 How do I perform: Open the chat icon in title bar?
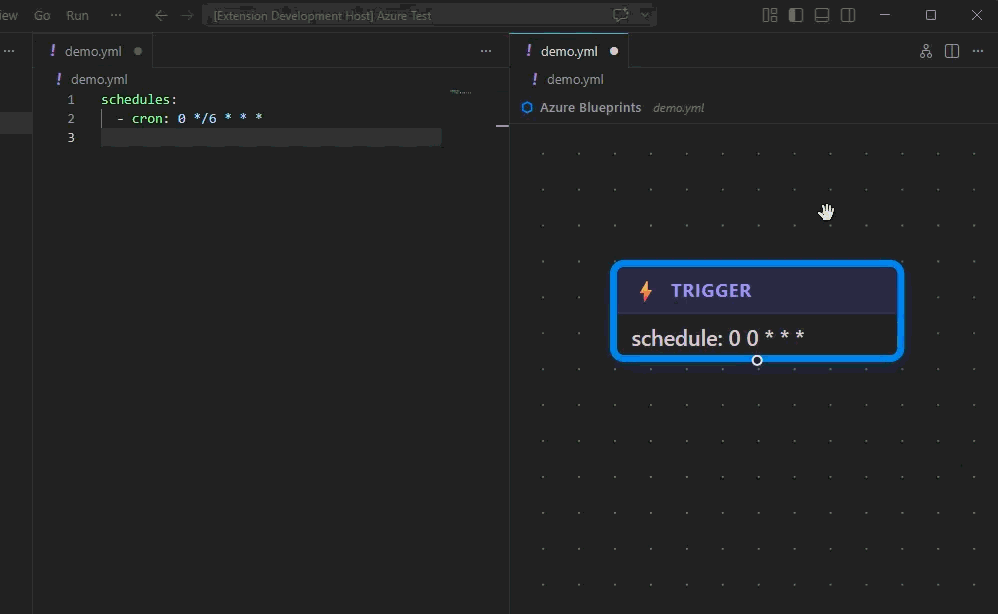click(620, 15)
